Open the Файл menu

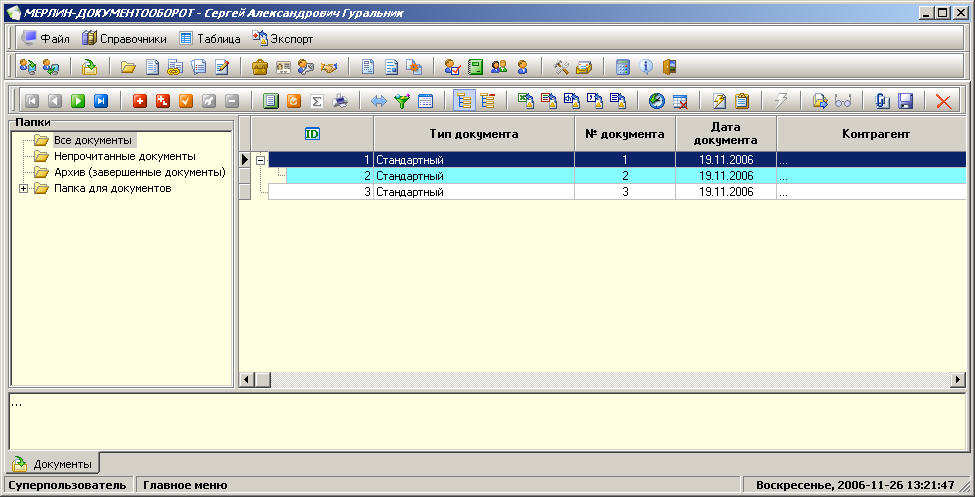[x=45, y=39]
